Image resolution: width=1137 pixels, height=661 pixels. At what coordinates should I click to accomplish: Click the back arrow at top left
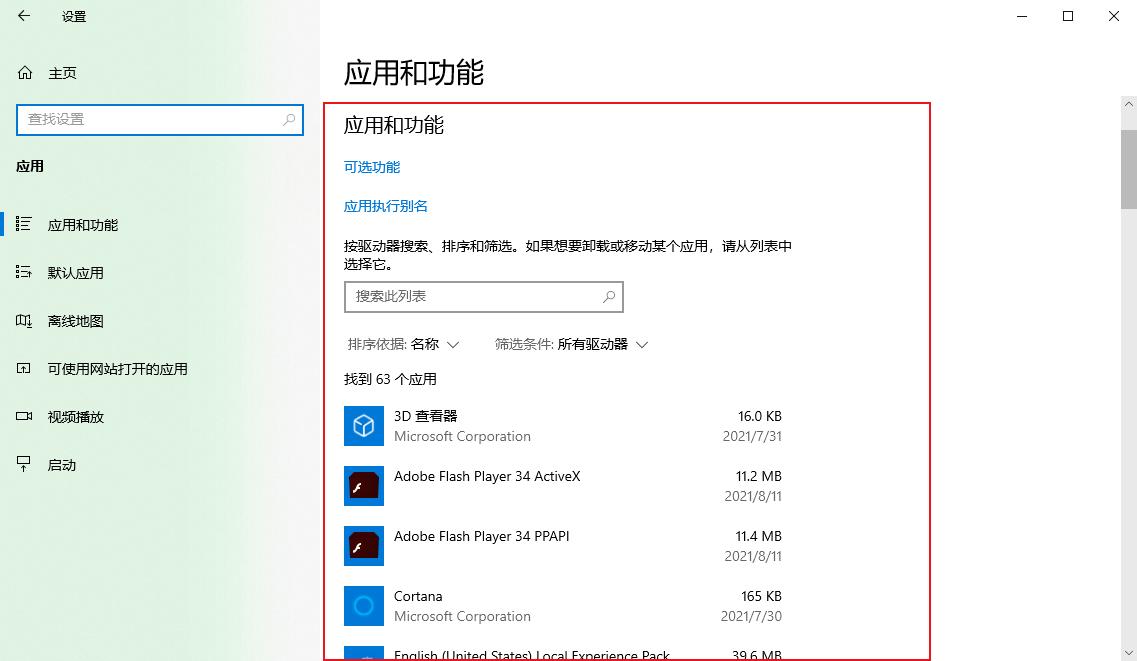click(22, 16)
